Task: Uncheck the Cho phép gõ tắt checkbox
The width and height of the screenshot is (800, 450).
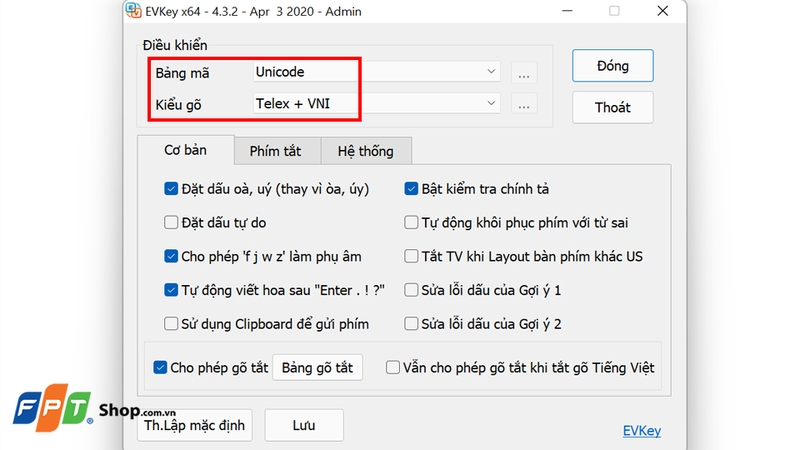Action: (160, 367)
